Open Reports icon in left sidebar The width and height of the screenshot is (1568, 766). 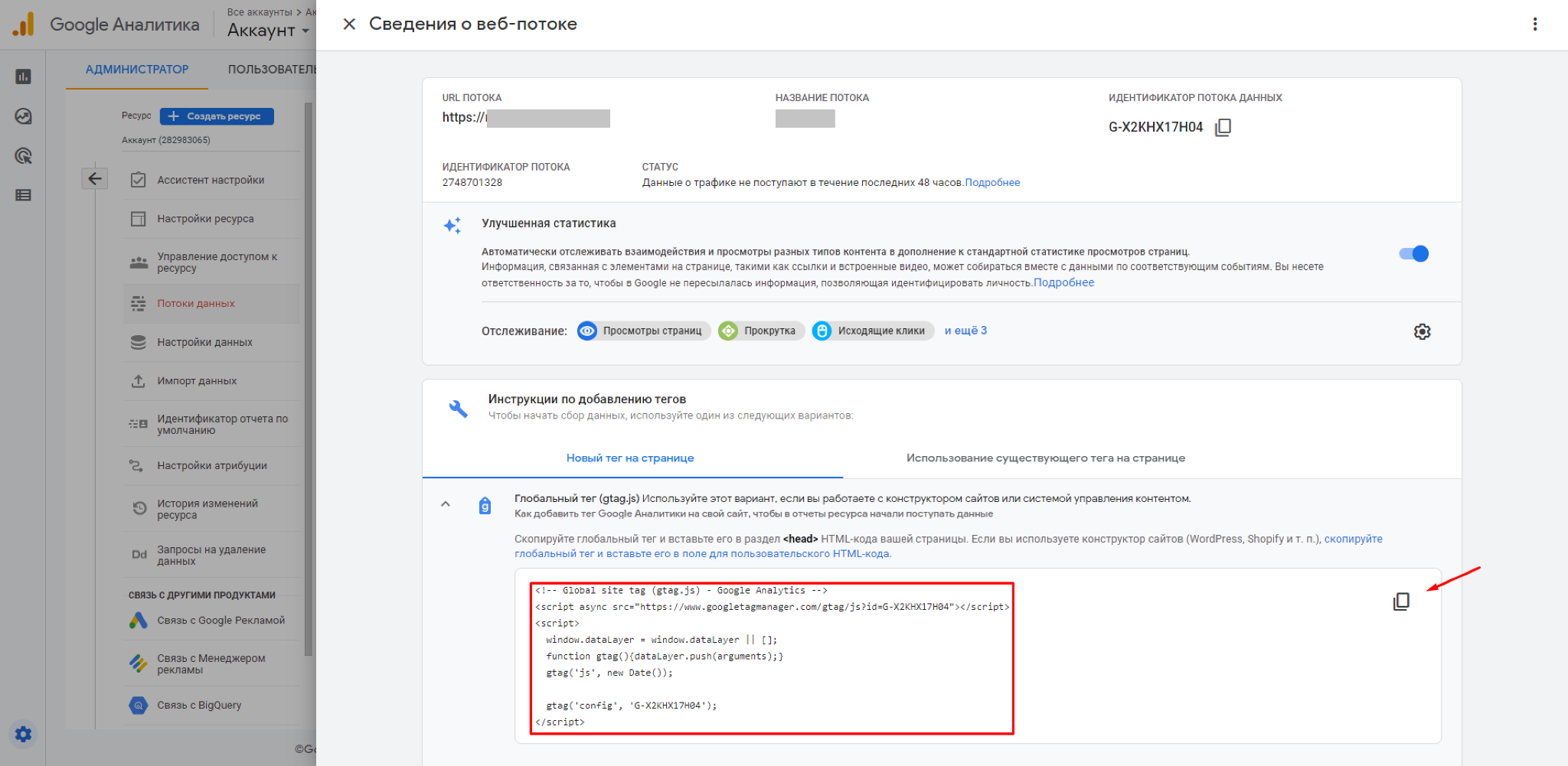[24, 77]
